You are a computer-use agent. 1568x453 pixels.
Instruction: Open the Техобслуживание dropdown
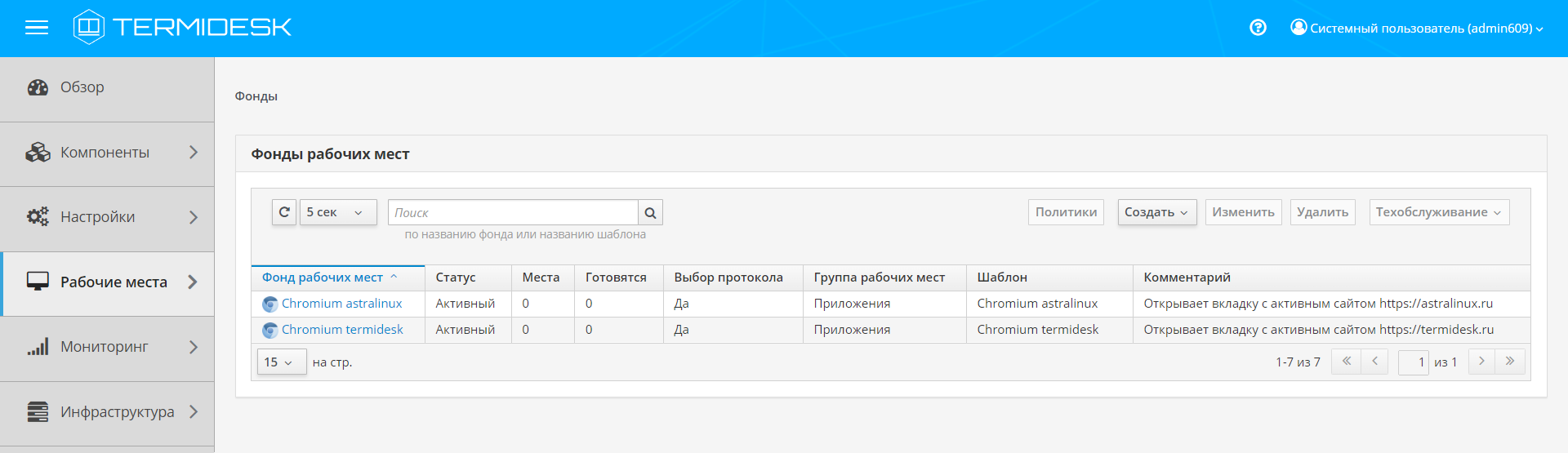tap(1439, 212)
